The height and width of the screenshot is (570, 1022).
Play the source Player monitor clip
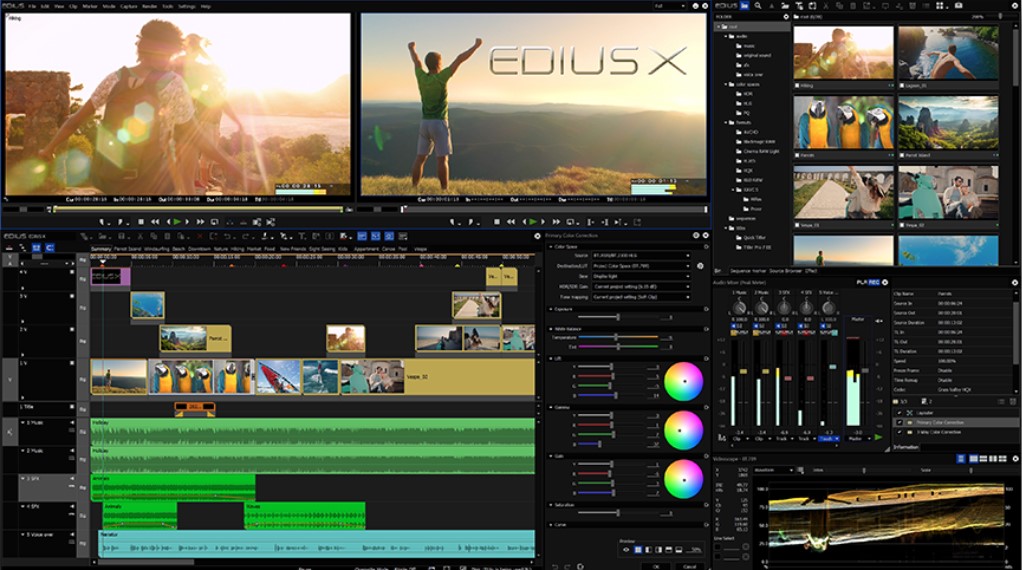tap(177, 222)
